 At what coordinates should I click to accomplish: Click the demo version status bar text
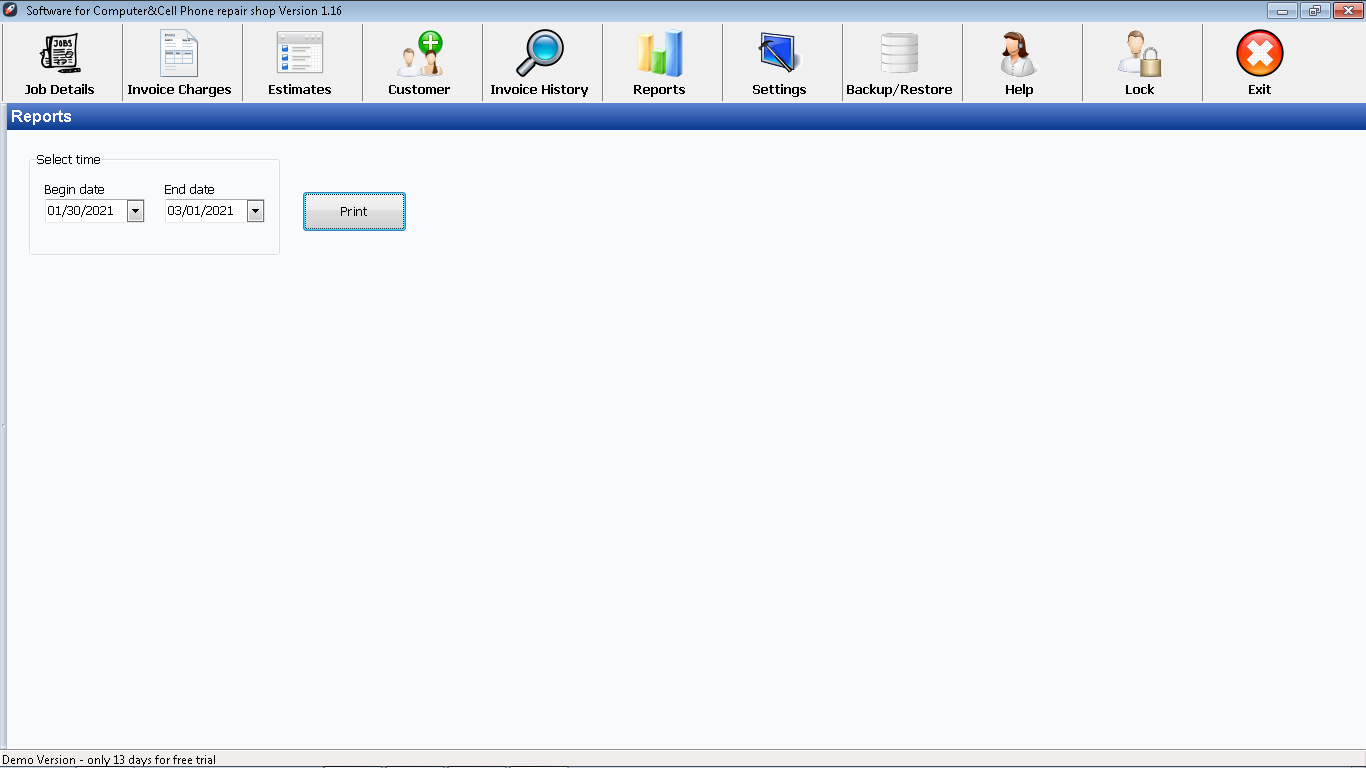pos(109,760)
